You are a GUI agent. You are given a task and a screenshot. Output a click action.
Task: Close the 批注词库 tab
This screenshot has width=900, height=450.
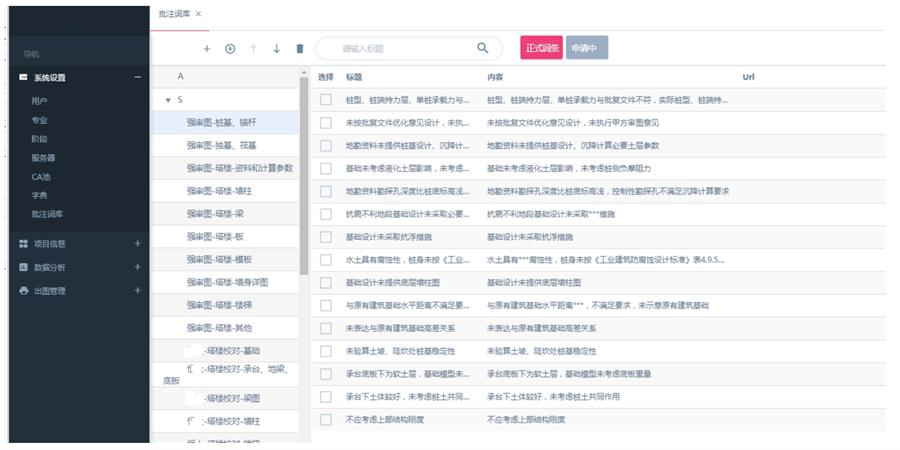pos(199,13)
